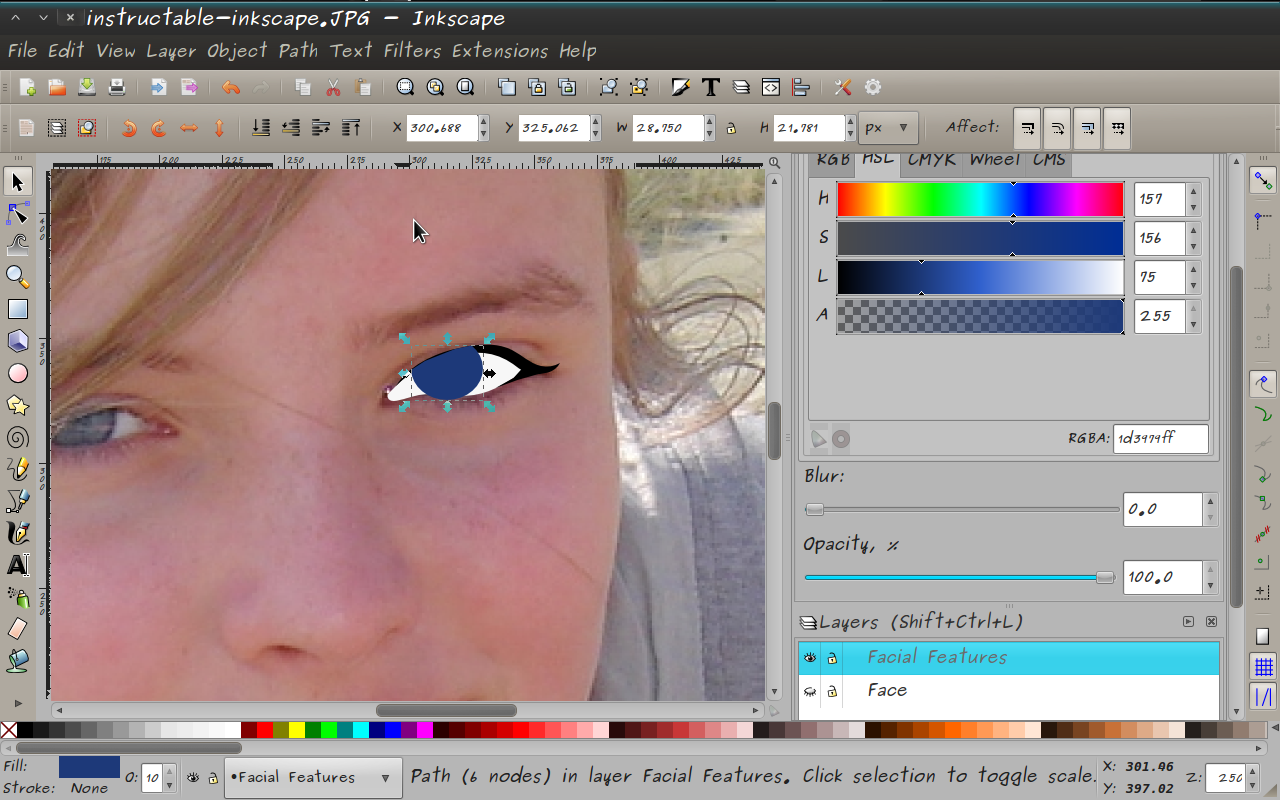The width and height of the screenshot is (1280, 800).
Task: Open the units dropdown showing px
Action: click(x=889, y=128)
